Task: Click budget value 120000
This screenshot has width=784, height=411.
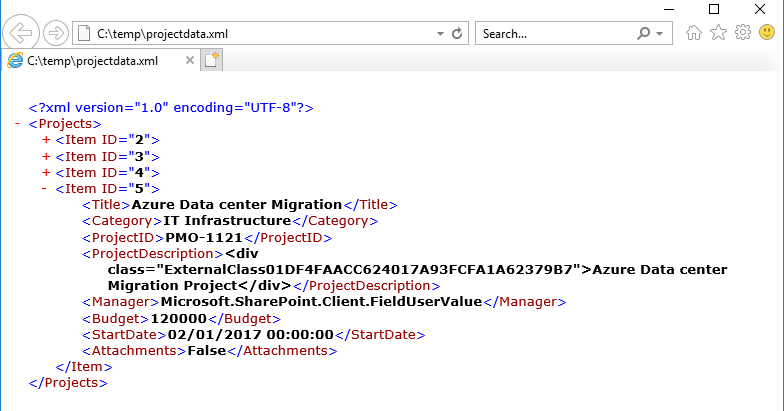Action: 178,318
